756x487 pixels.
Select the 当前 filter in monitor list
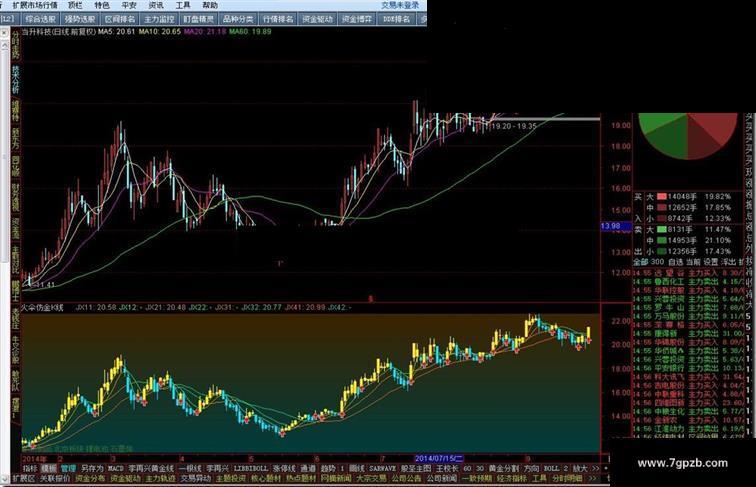click(693, 262)
